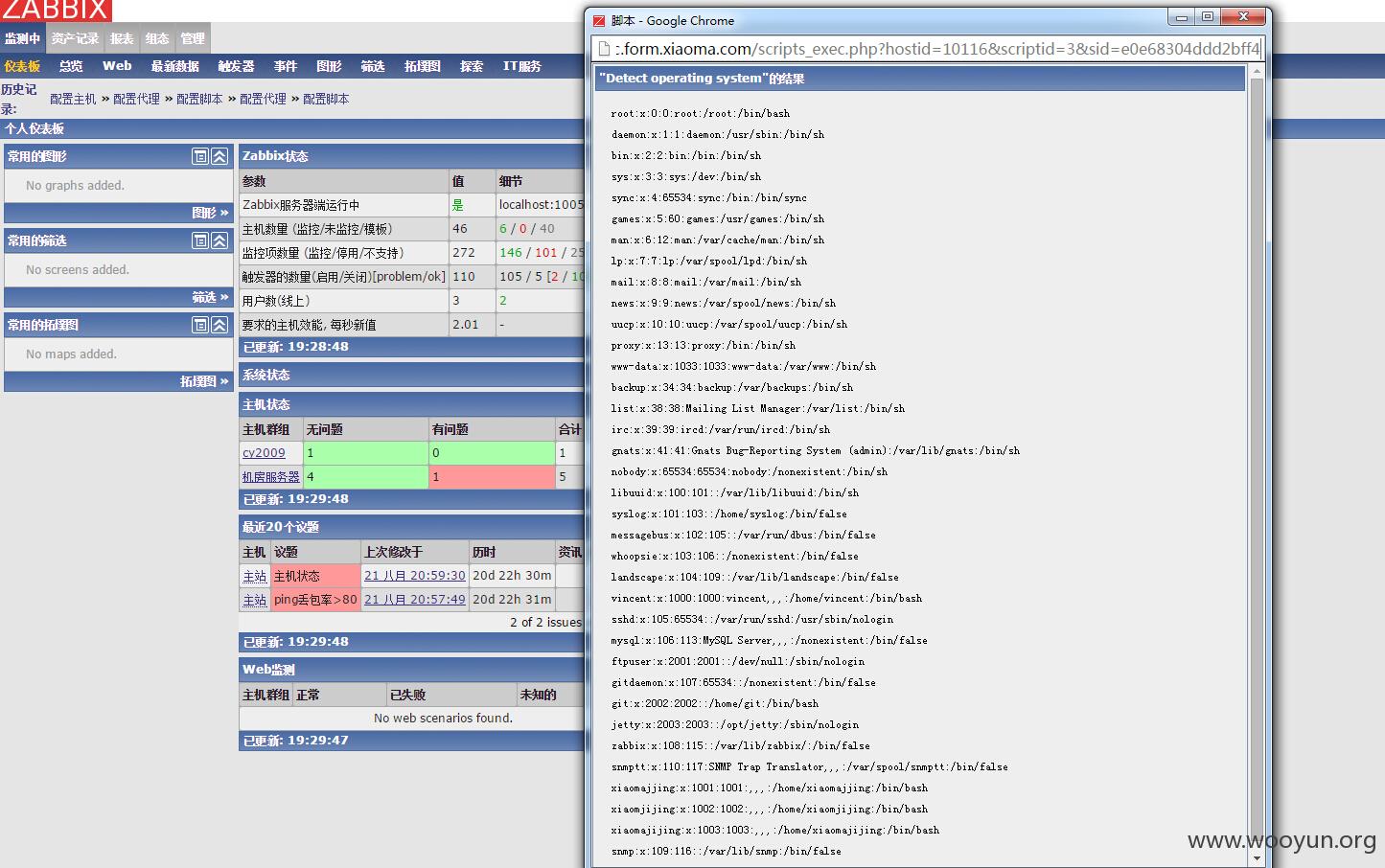Click the red Zabbix favicon in popup title
1385x868 pixels.
(x=599, y=20)
